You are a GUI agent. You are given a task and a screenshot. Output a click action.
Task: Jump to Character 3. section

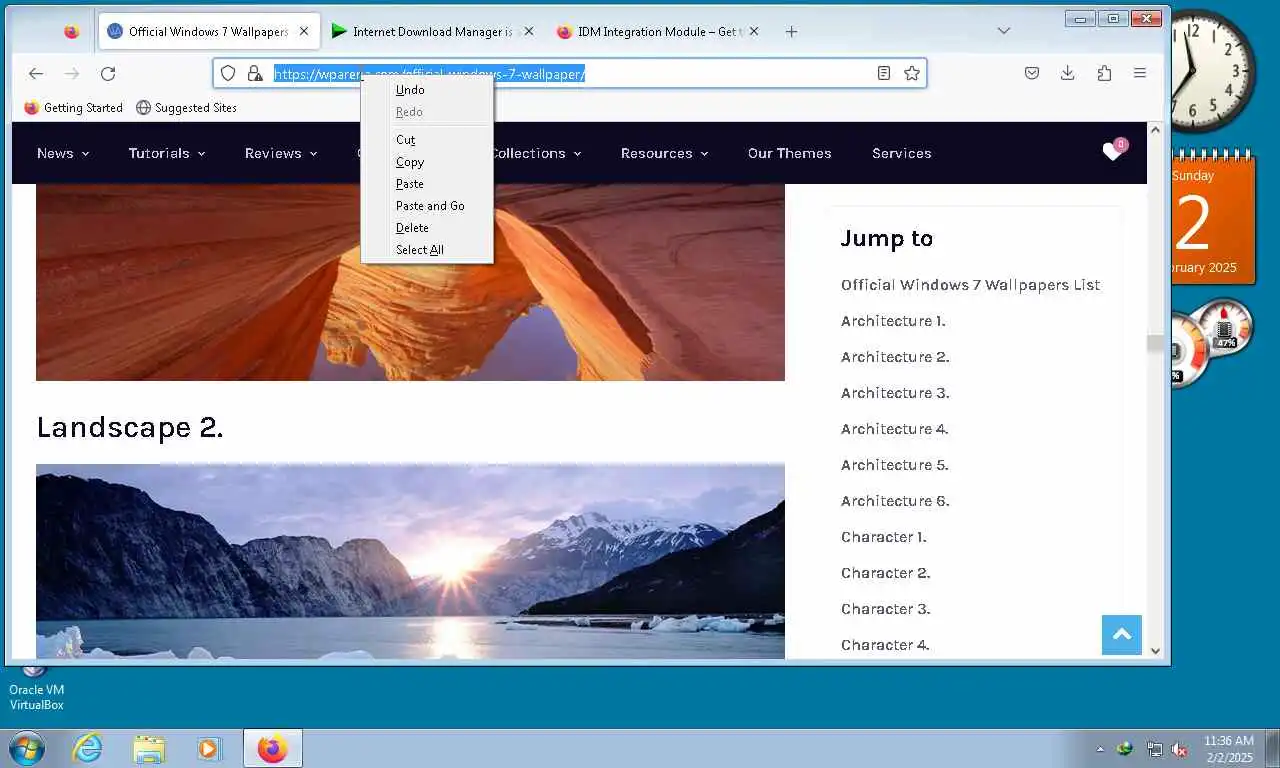pyautogui.click(x=885, y=609)
